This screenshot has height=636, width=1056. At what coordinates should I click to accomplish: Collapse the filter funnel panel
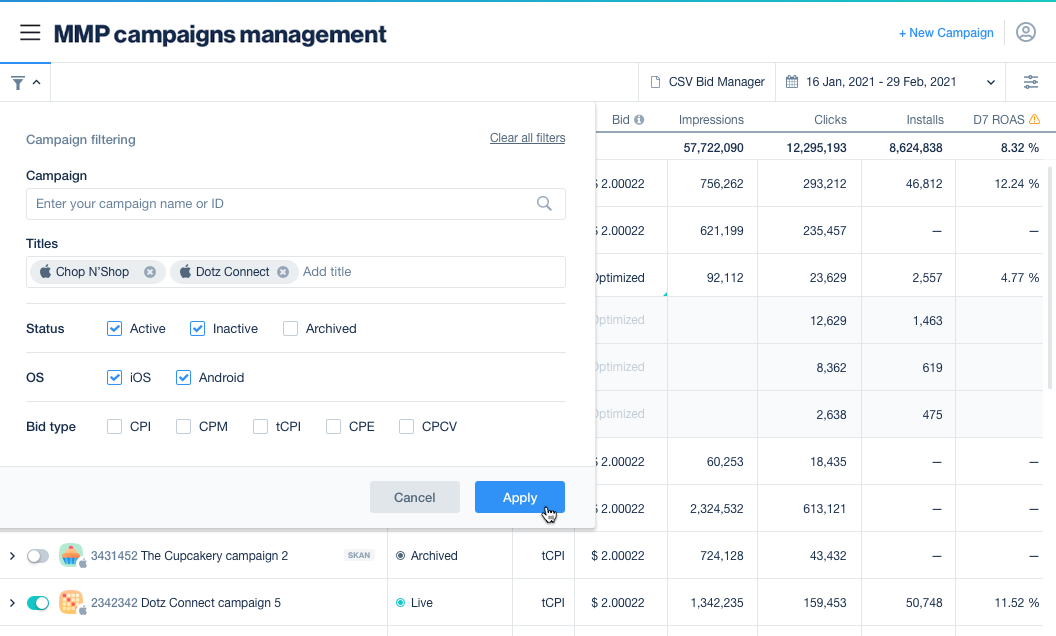click(25, 82)
